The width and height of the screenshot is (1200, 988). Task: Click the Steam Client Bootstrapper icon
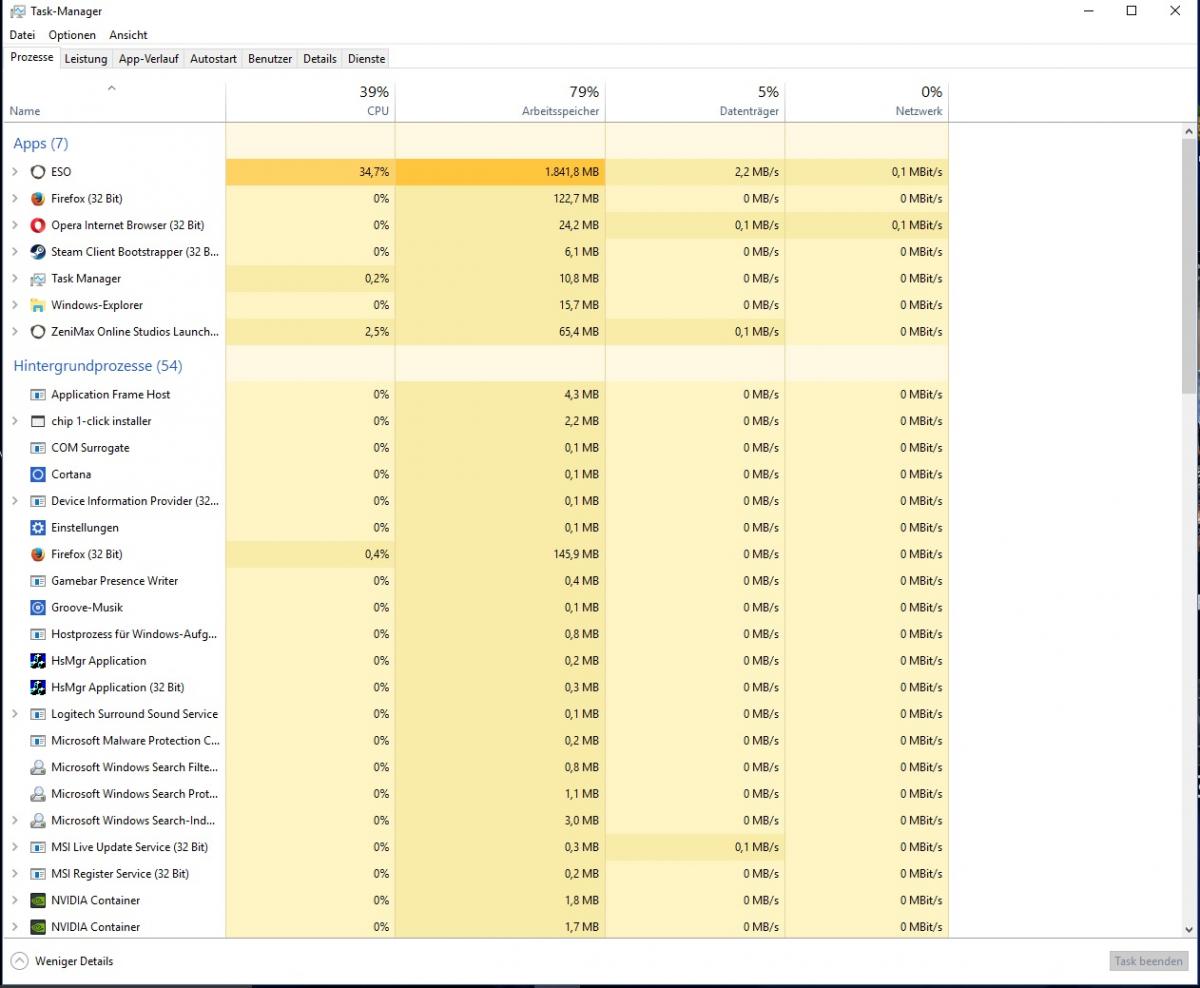(38, 252)
